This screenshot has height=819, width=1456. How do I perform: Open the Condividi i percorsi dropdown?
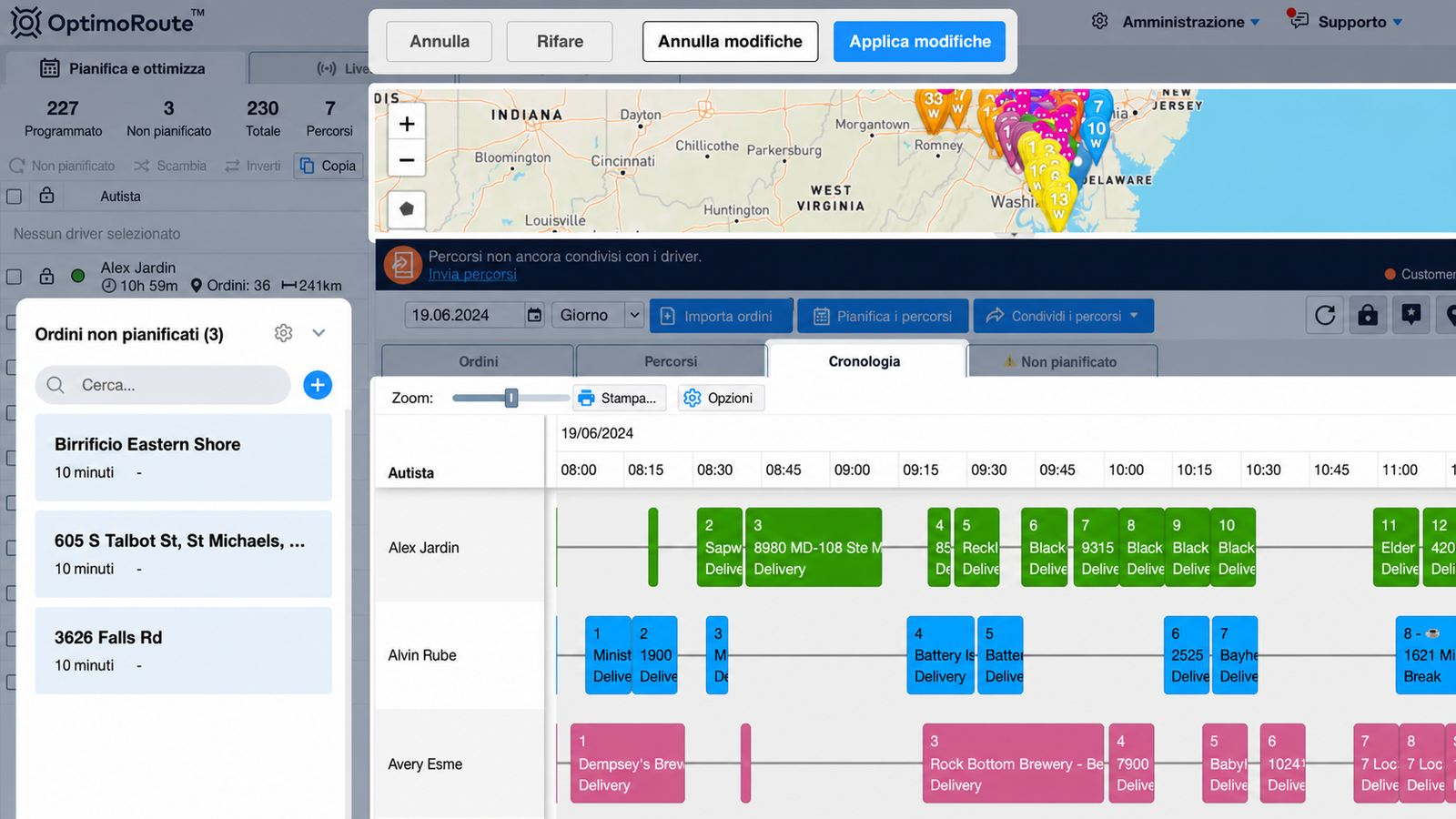tap(1064, 316)
